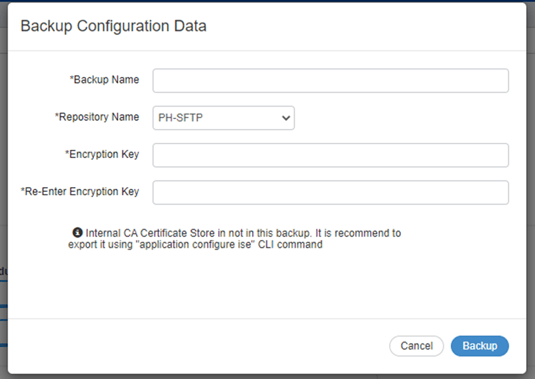This screenshot has width=535, height=379.
Task: Click the 'Internal CA Certificate Store' notice text
Action: pyautogui.click(x=234, y=239)
